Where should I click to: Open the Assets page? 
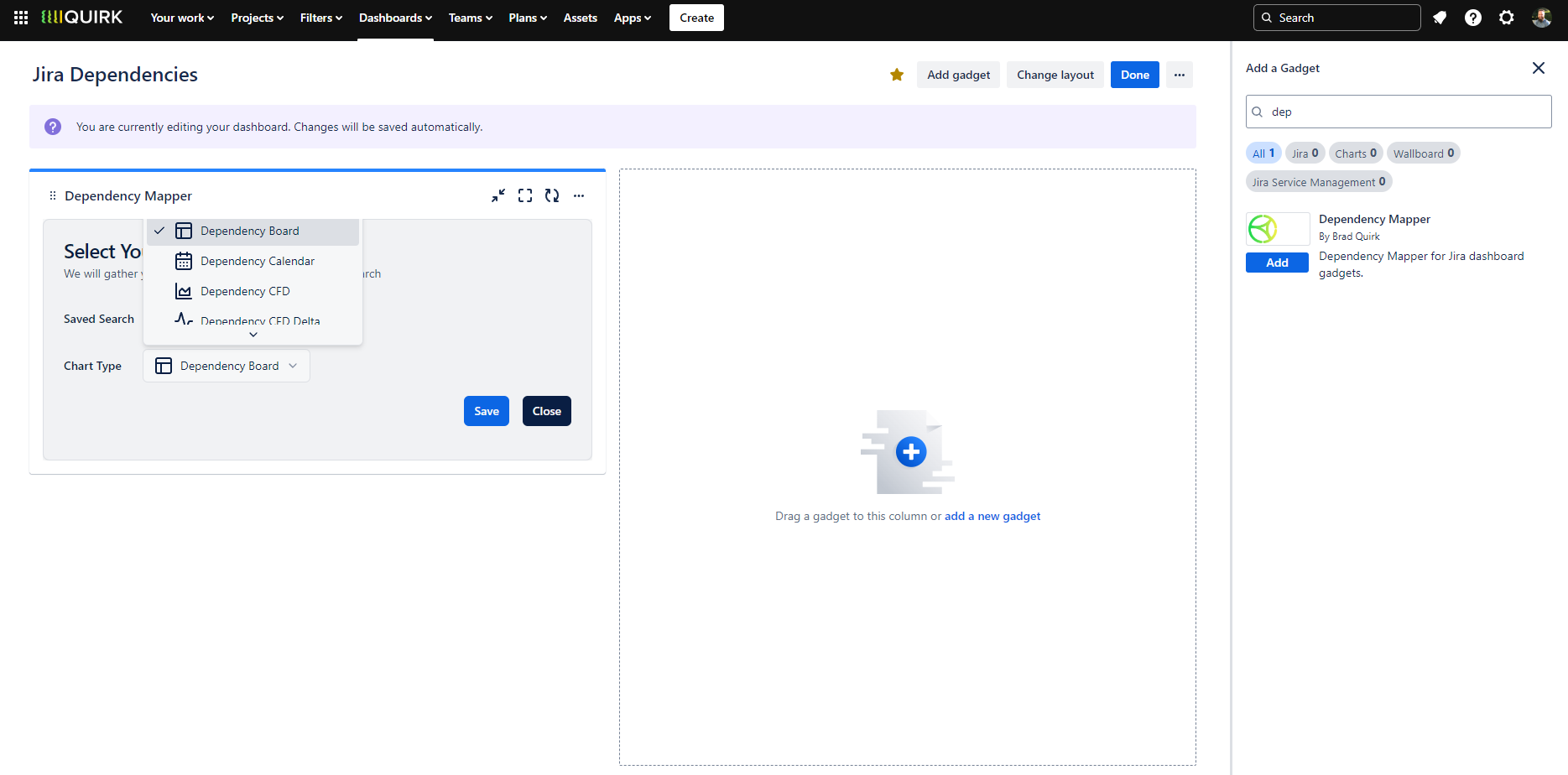(x=581, y=18)
